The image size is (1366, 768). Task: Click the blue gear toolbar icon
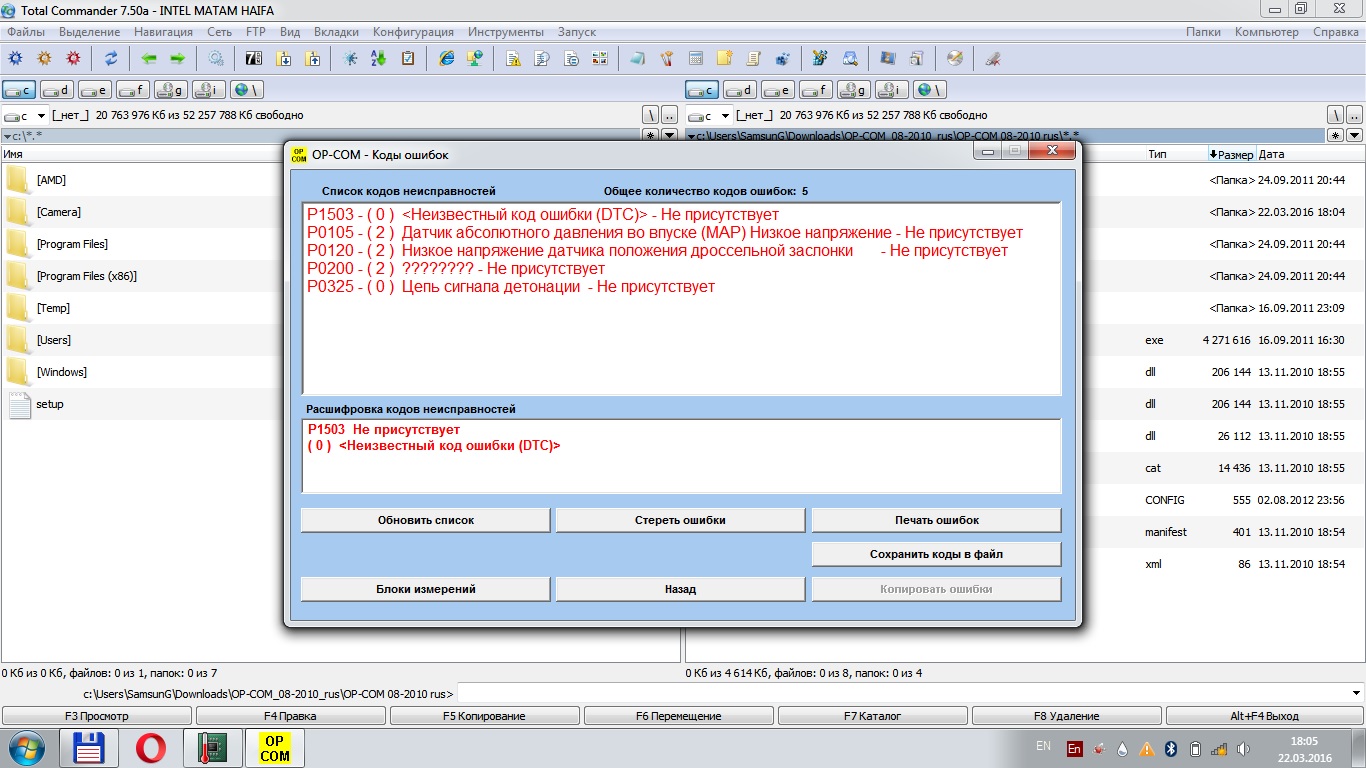tap(15, 58)
